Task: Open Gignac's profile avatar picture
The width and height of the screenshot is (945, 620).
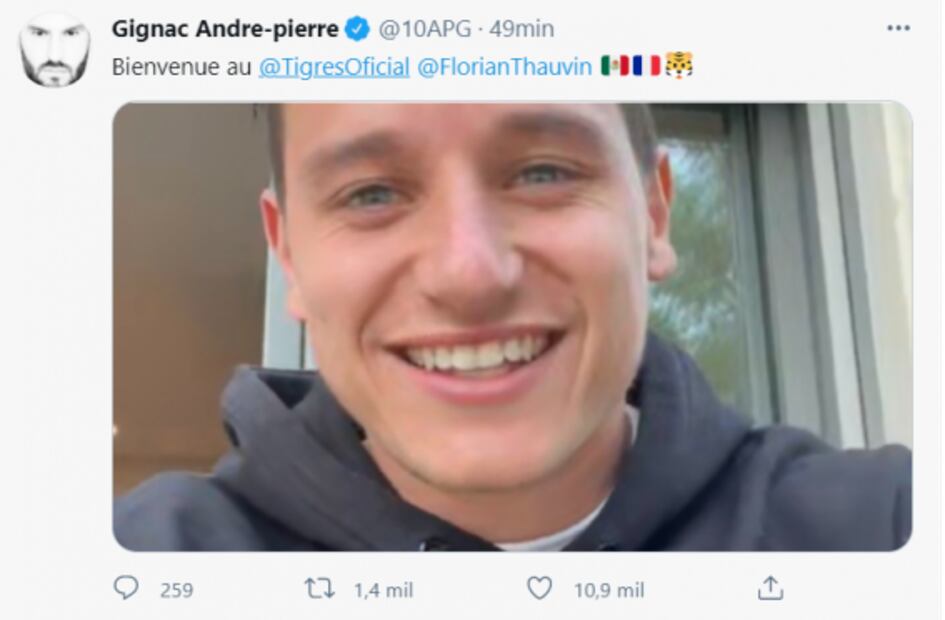Action: (54, 49)
